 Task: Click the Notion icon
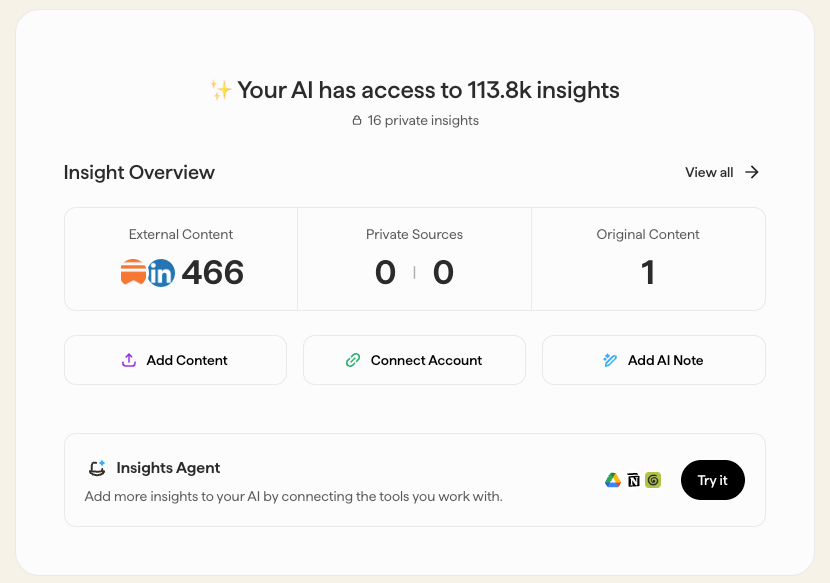pyautogui.click(x=634, y=480)
